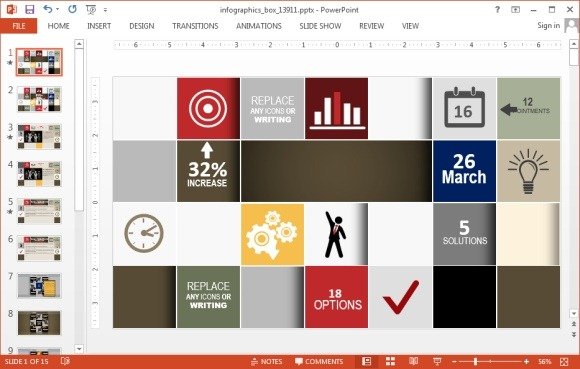The image size is (580, 369).
Task: Click the Save icon in quick access toolbar
Action: tap(29, 10)
